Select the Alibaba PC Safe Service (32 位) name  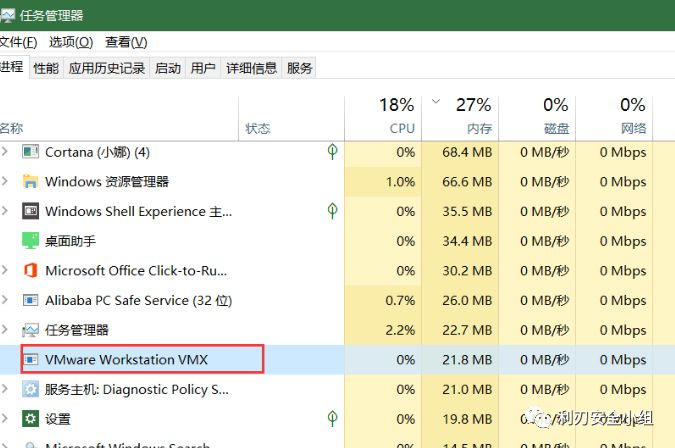pos(139,300)
